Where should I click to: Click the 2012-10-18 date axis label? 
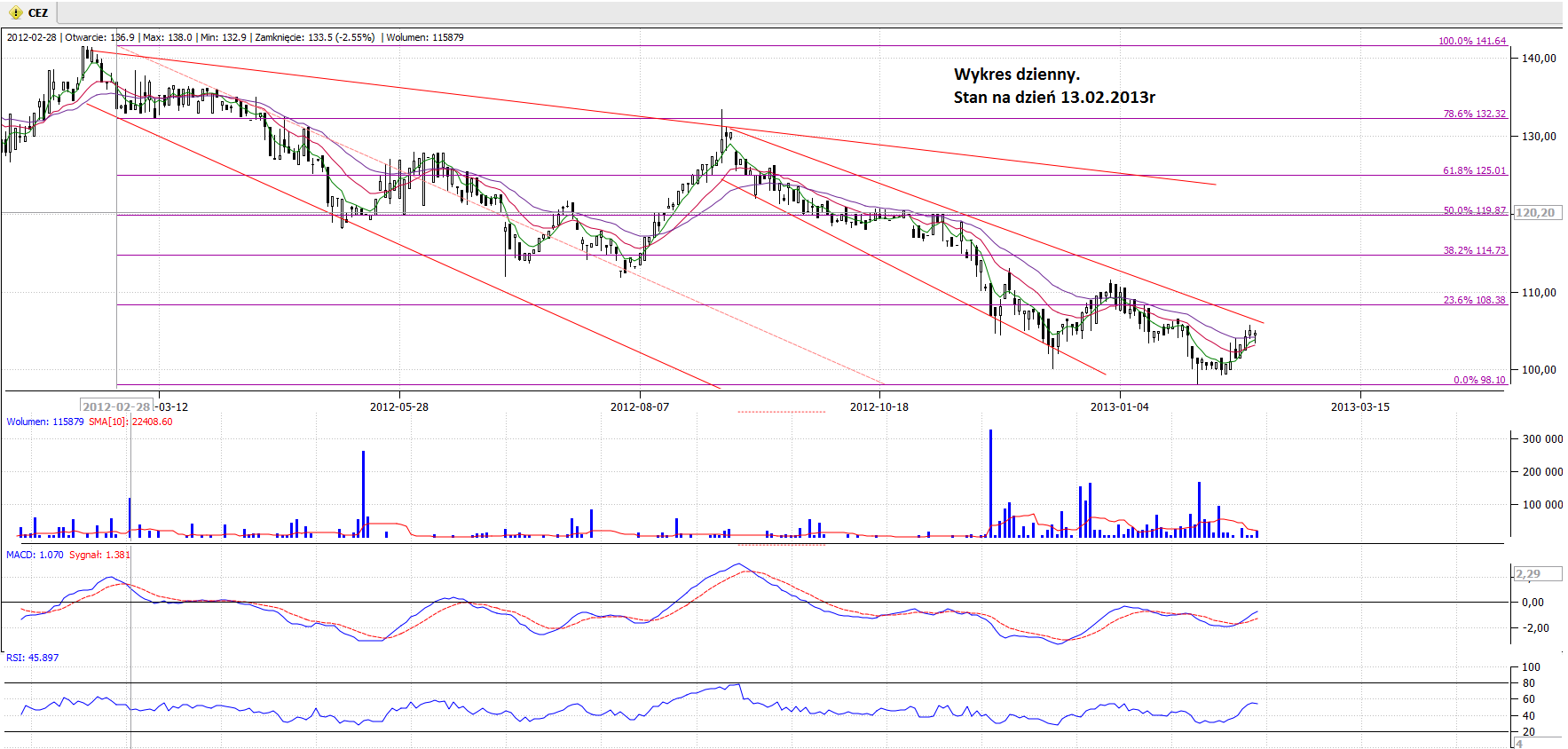click(879, 407)
